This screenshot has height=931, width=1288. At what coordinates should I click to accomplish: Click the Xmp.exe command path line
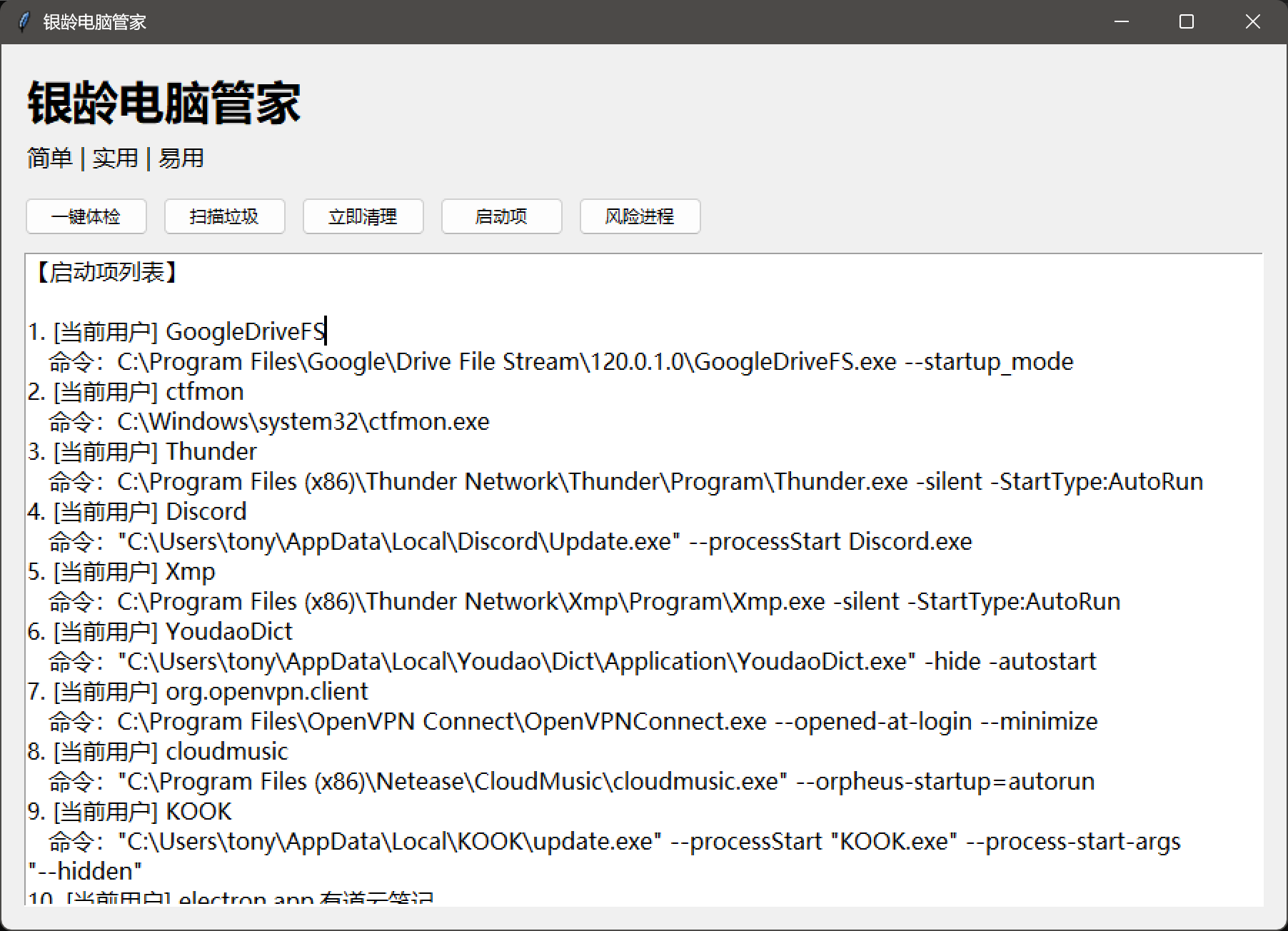[x=585, y=602]
